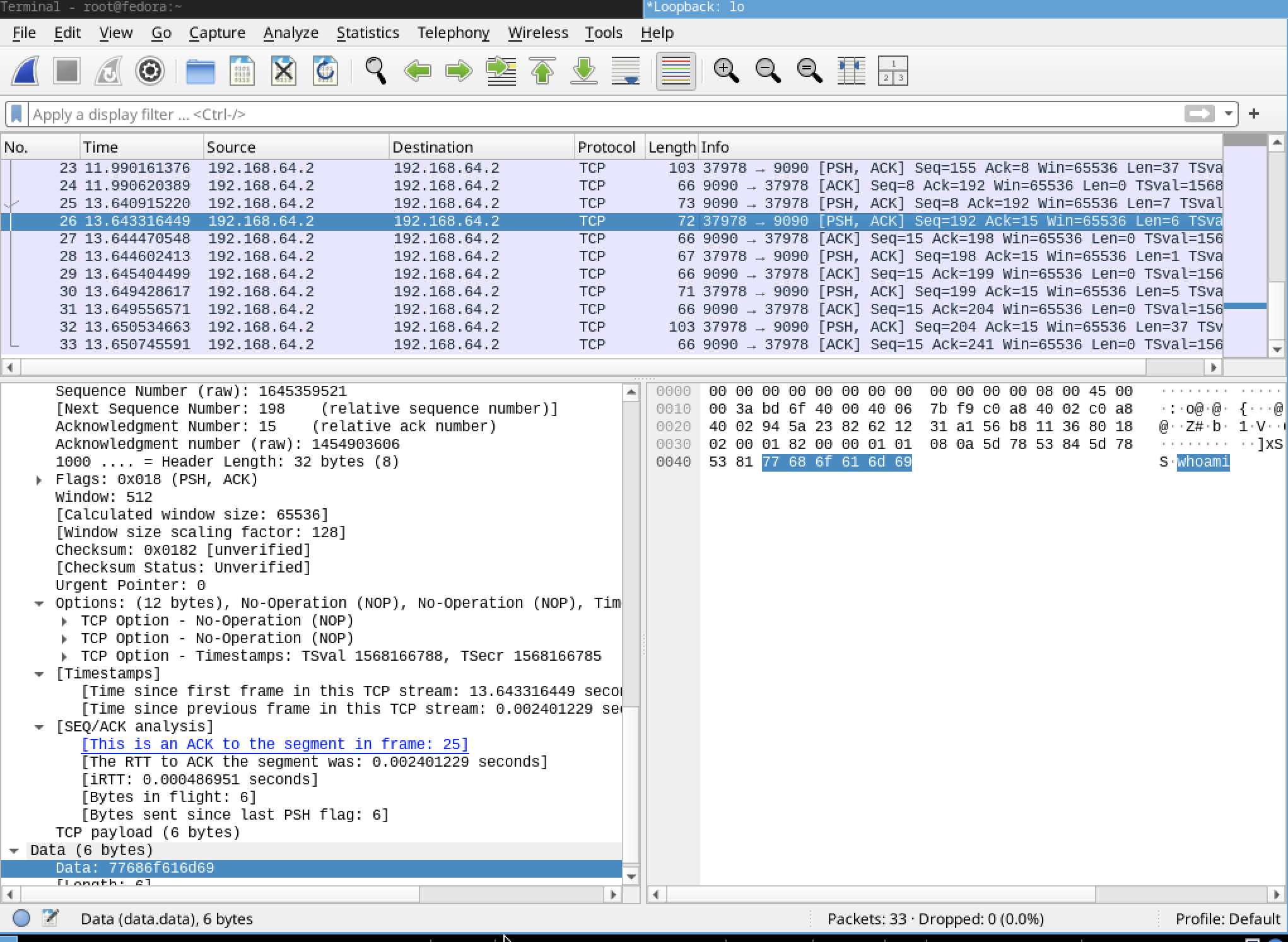
Task: Click into the display filter field
Action: [568, 114]
